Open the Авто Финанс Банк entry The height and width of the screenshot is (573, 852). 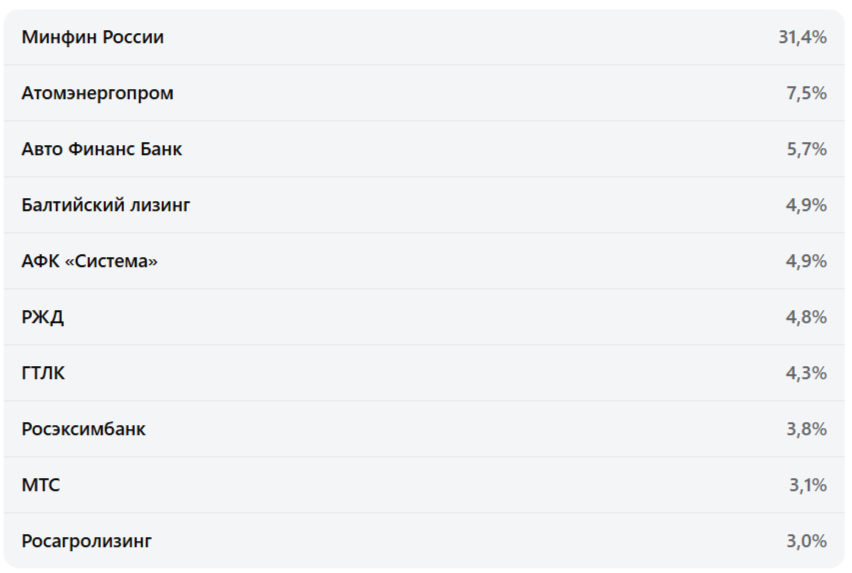coord(101,149)
